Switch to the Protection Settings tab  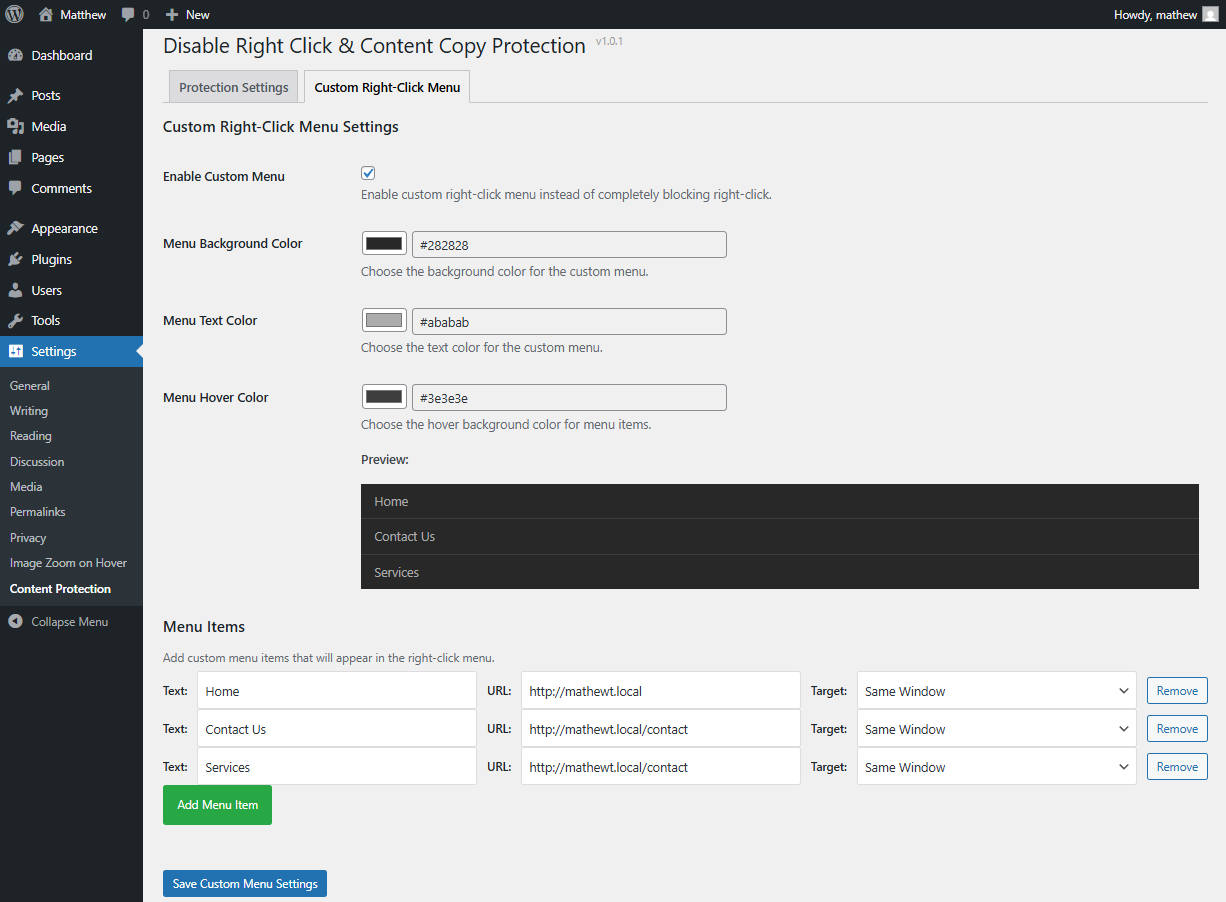pos(233,87)
